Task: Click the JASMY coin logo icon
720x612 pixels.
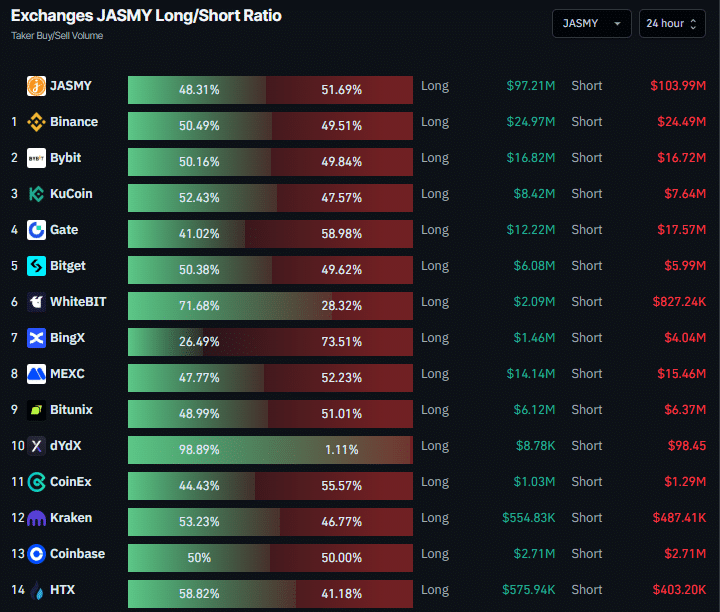Action: [x=36, y=86]
